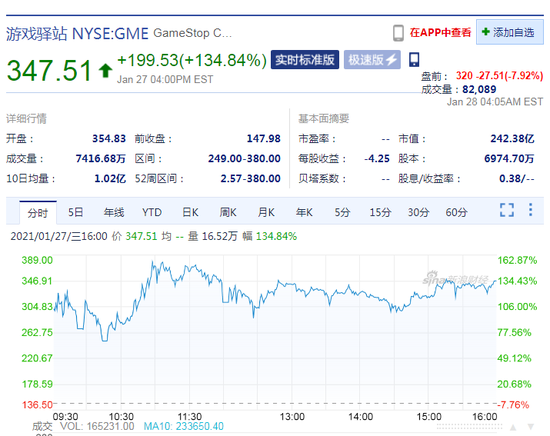This screenshot has height=436, width=550.
Task: Click the 详细行情 section heading
Action: (26, 119)
